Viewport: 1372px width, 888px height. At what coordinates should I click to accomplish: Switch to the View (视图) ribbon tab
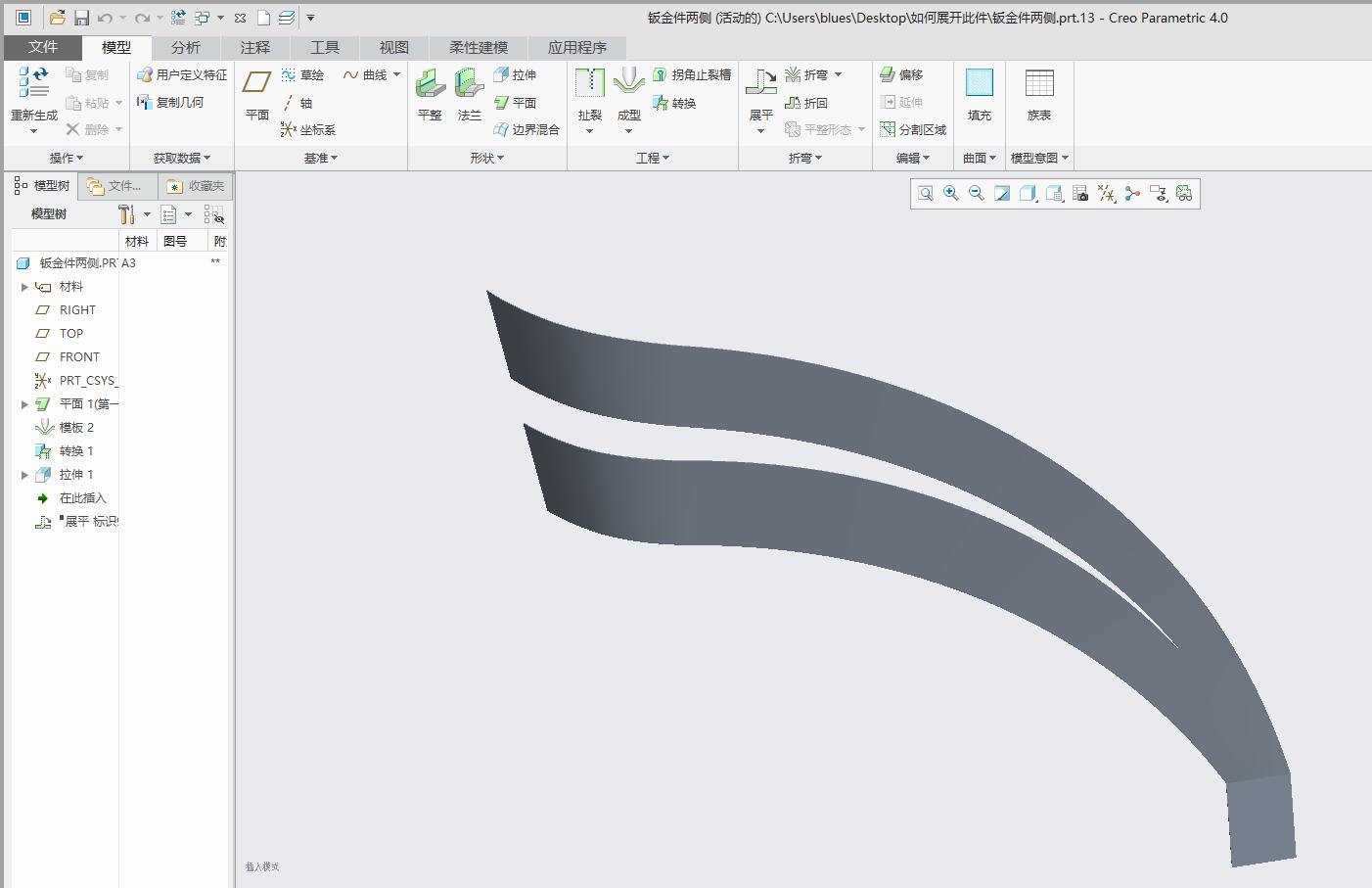tap(394, 47)
